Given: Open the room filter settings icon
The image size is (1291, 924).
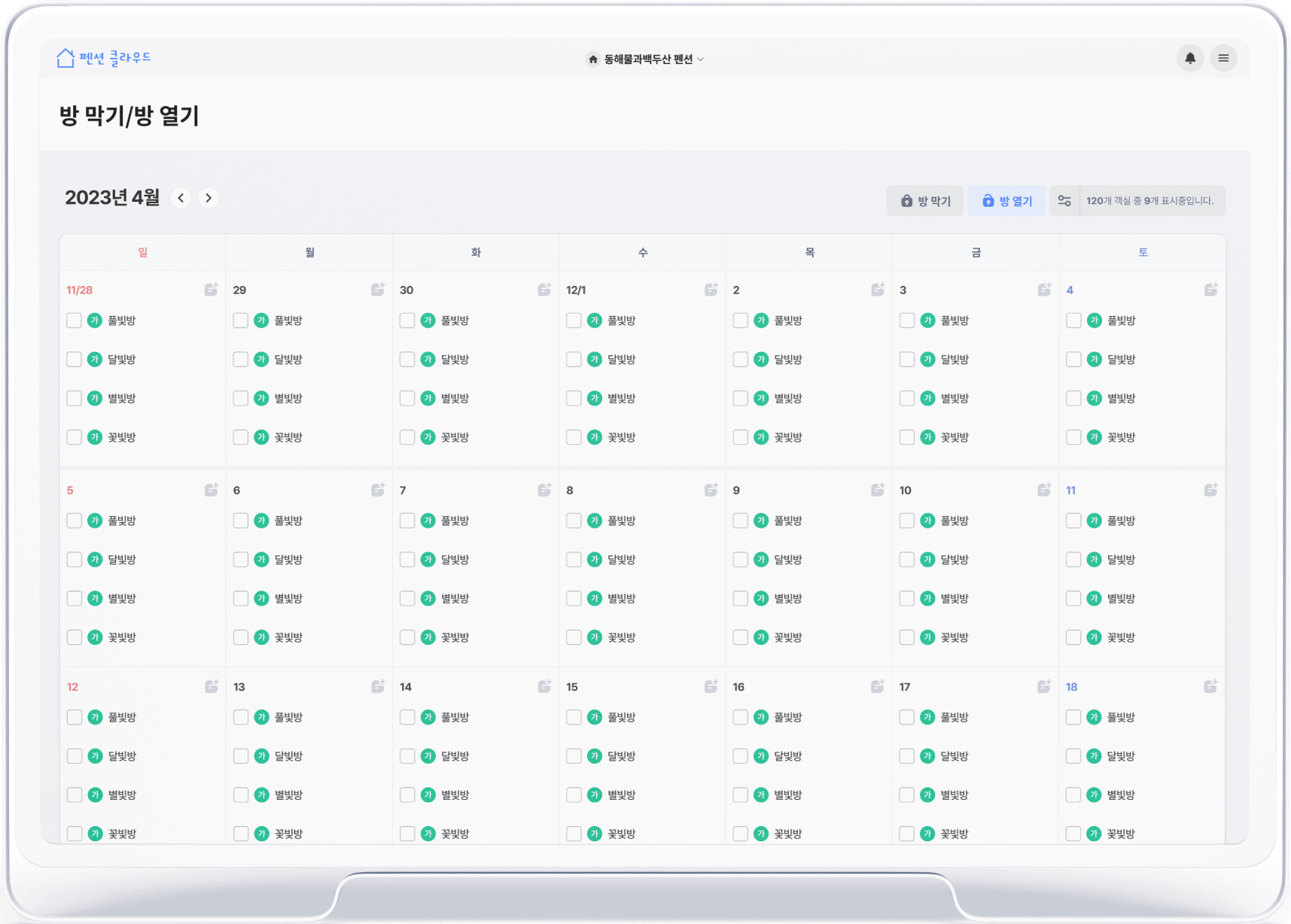Looking at the screenshot, I should pos(1064,201).
